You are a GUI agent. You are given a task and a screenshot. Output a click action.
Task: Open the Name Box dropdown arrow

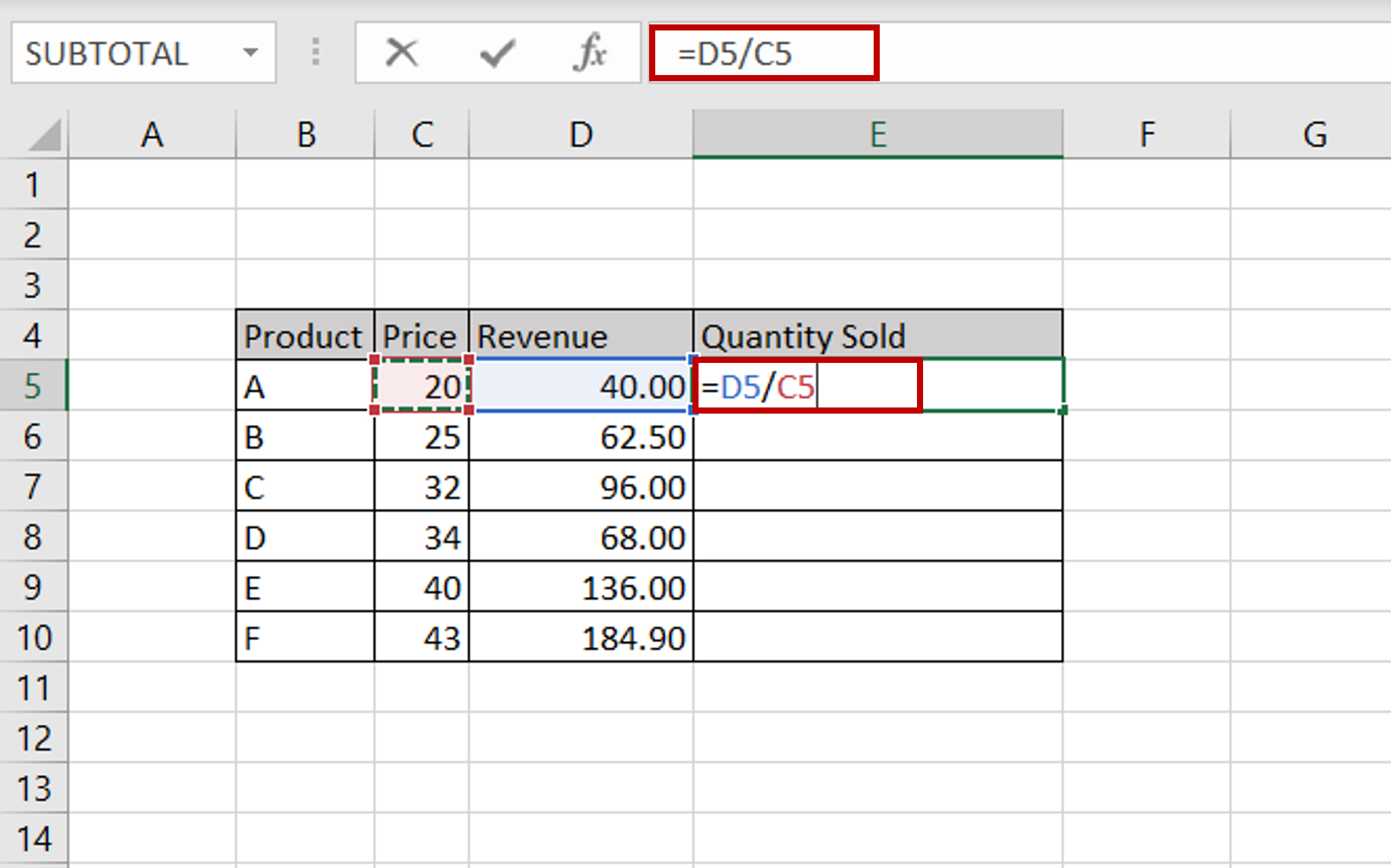[x=250, y=52]
